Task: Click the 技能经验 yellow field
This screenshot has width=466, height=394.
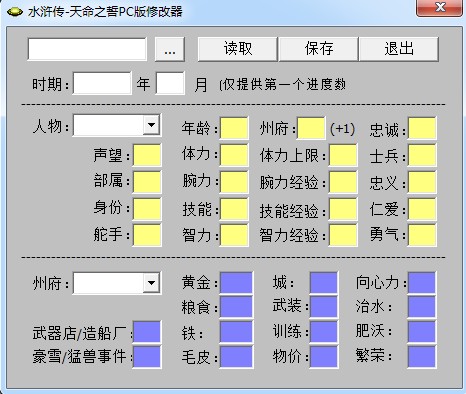Action: [x=343, y=209]
